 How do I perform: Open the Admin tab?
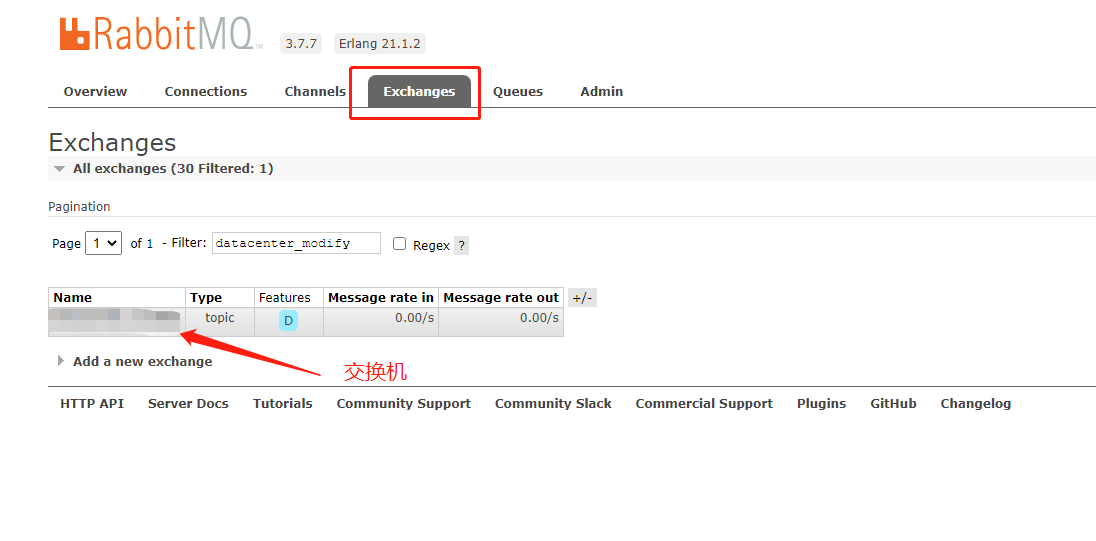(x=601, y=92)
